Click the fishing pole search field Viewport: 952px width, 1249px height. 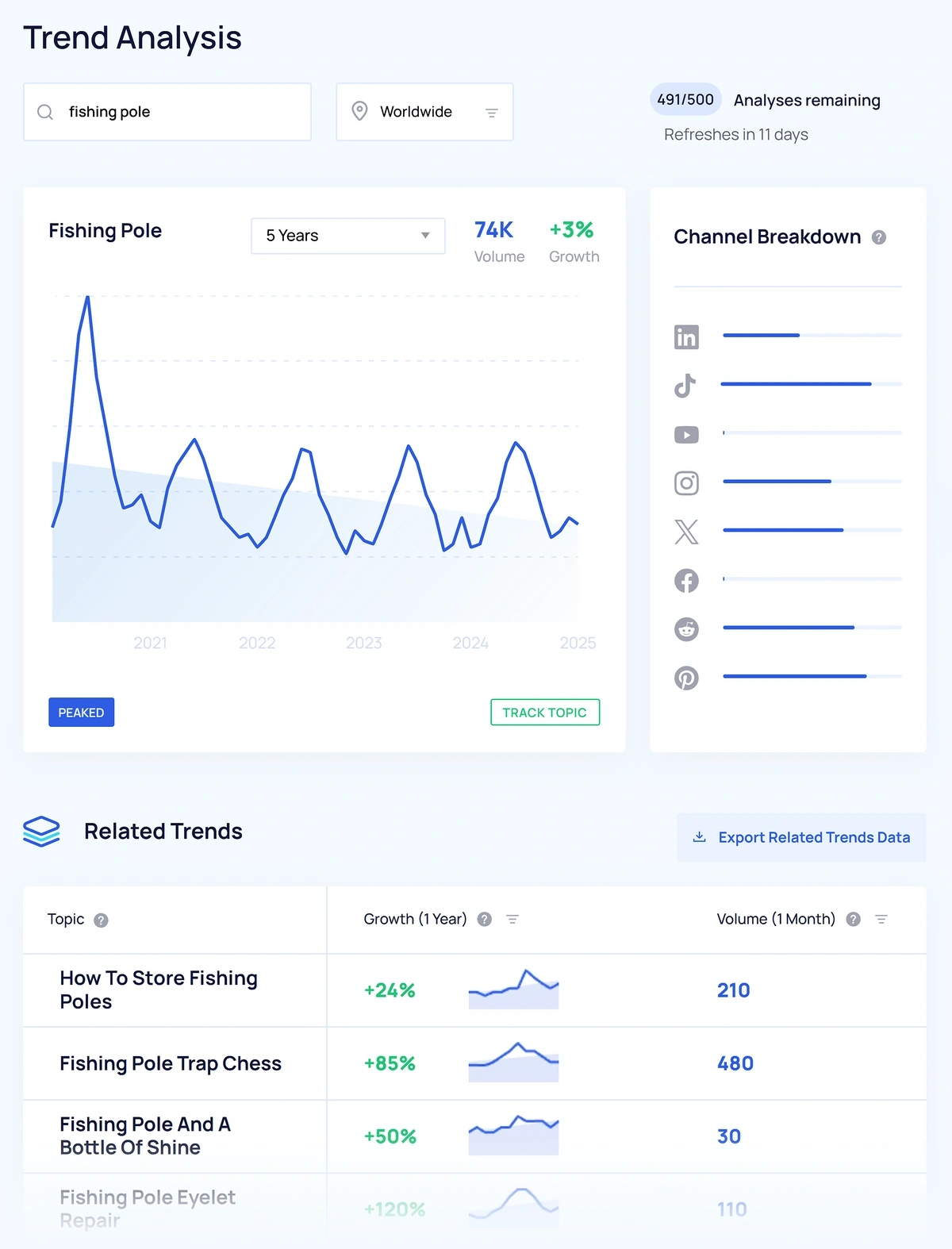coord(167,112)
